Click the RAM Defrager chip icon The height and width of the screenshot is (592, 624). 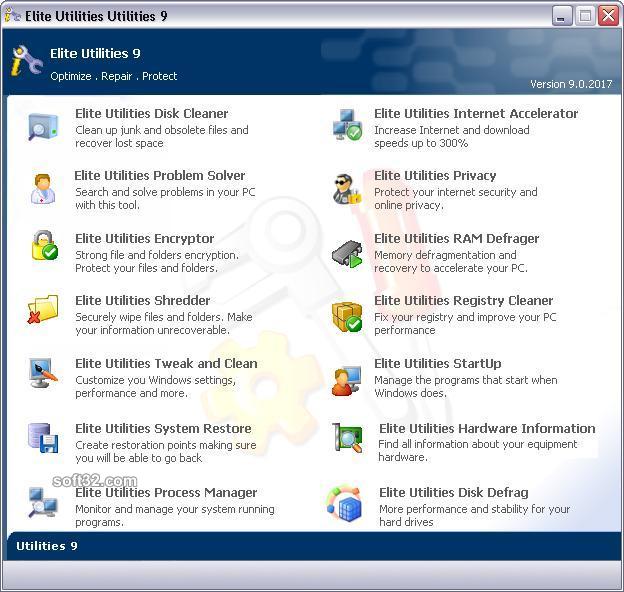[347, 254]
